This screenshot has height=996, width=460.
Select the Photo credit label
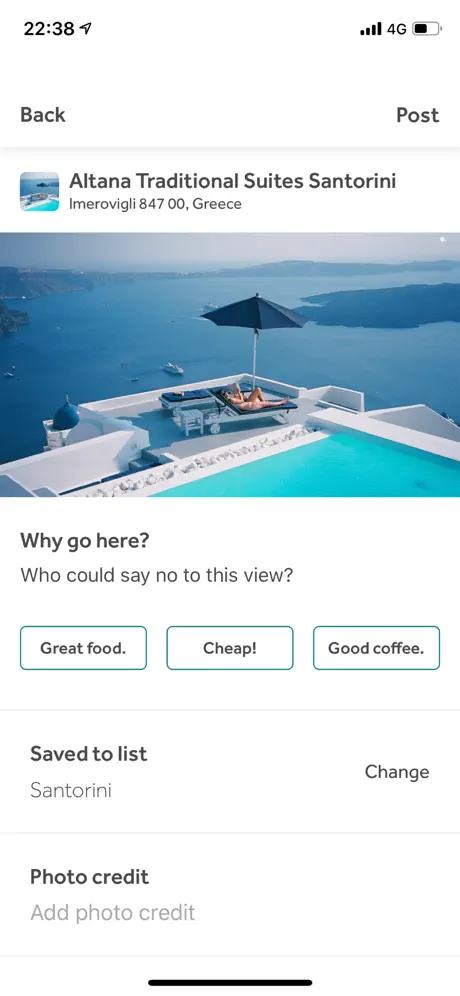click(90, 877)
